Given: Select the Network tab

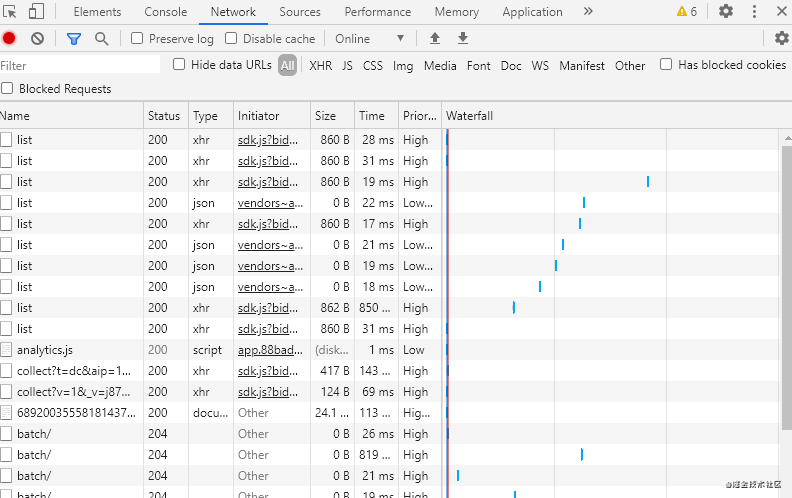Looking at the screenshot, I should coord(233,12).
